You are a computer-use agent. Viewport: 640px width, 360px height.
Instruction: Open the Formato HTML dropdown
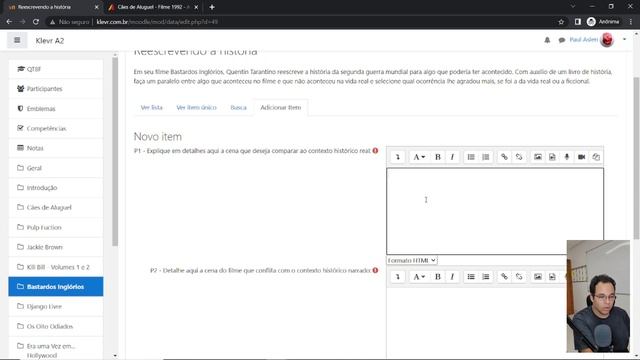click(x=412, y=260)
